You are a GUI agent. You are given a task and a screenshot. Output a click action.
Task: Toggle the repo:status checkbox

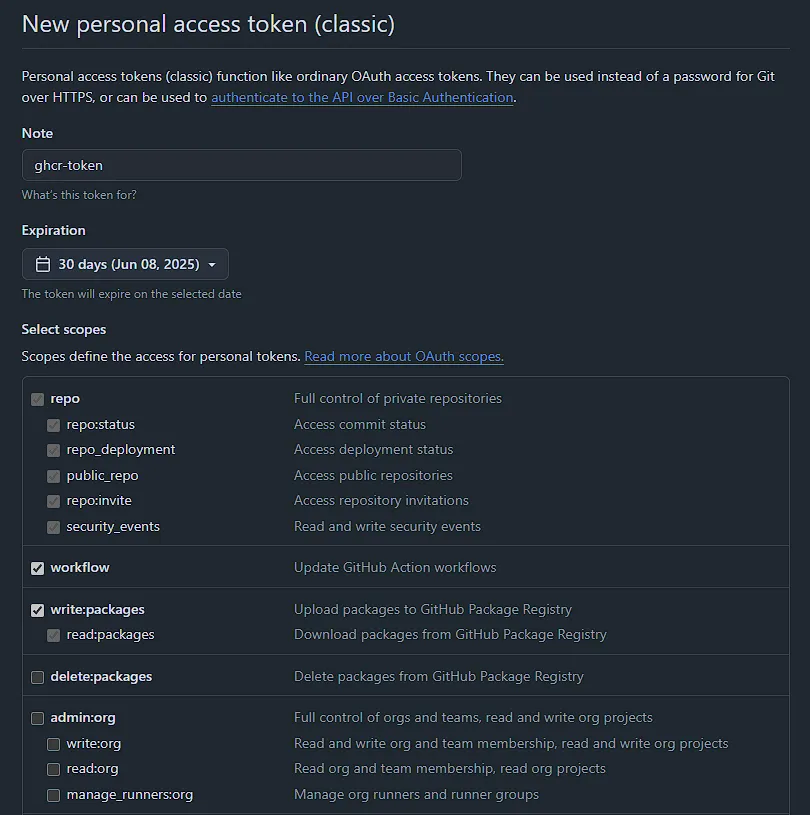(x=54, y=425)
